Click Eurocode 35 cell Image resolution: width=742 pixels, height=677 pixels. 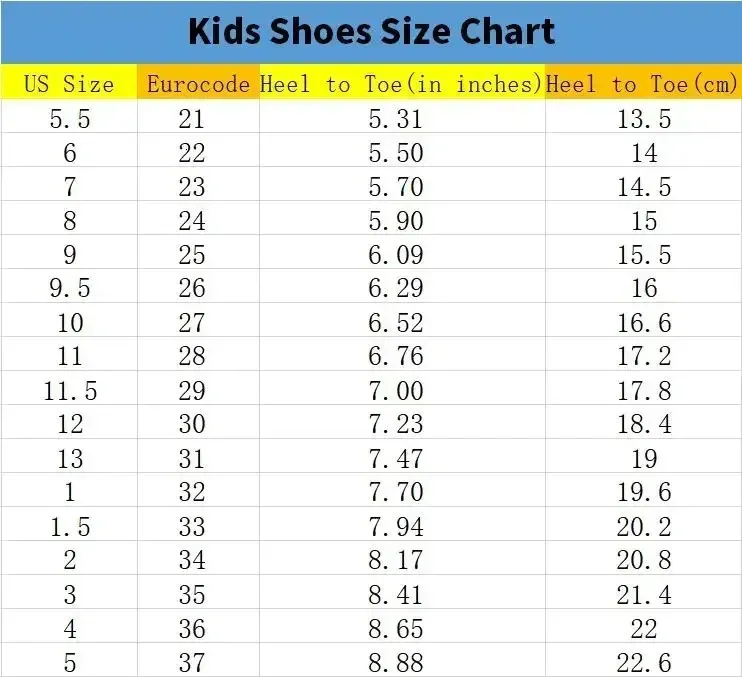tap(191, 595)
